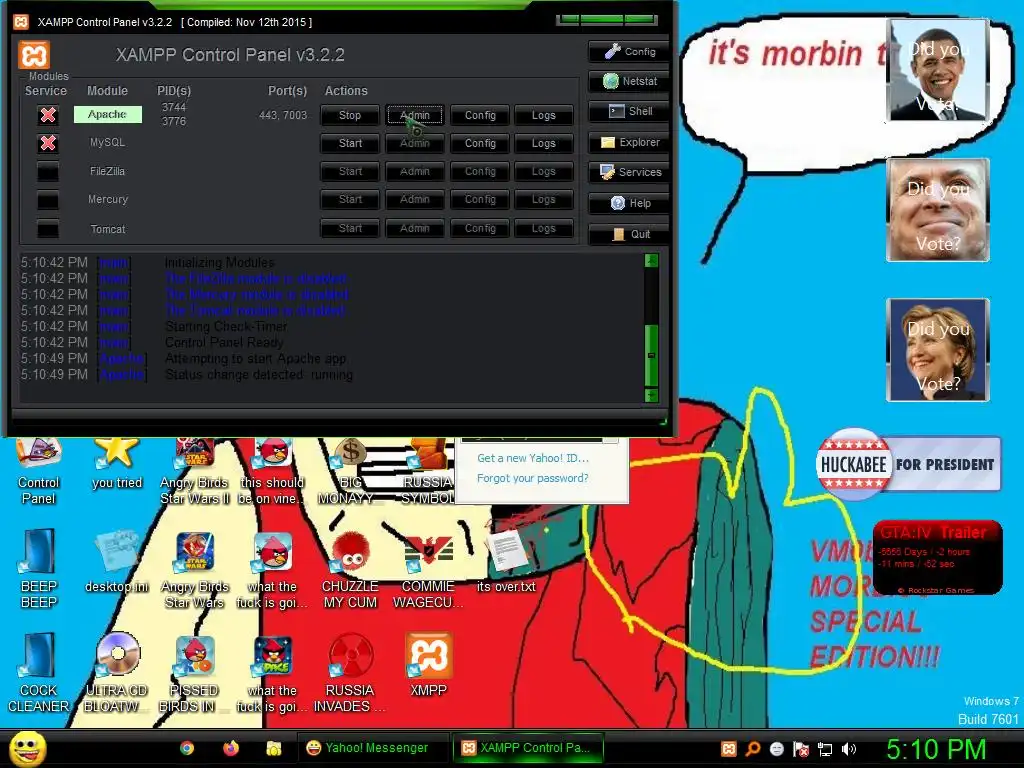This screenshot has height=768, width=1024.
Task: Click the scroll-down arrow of the log
Action: coord(651,395)
